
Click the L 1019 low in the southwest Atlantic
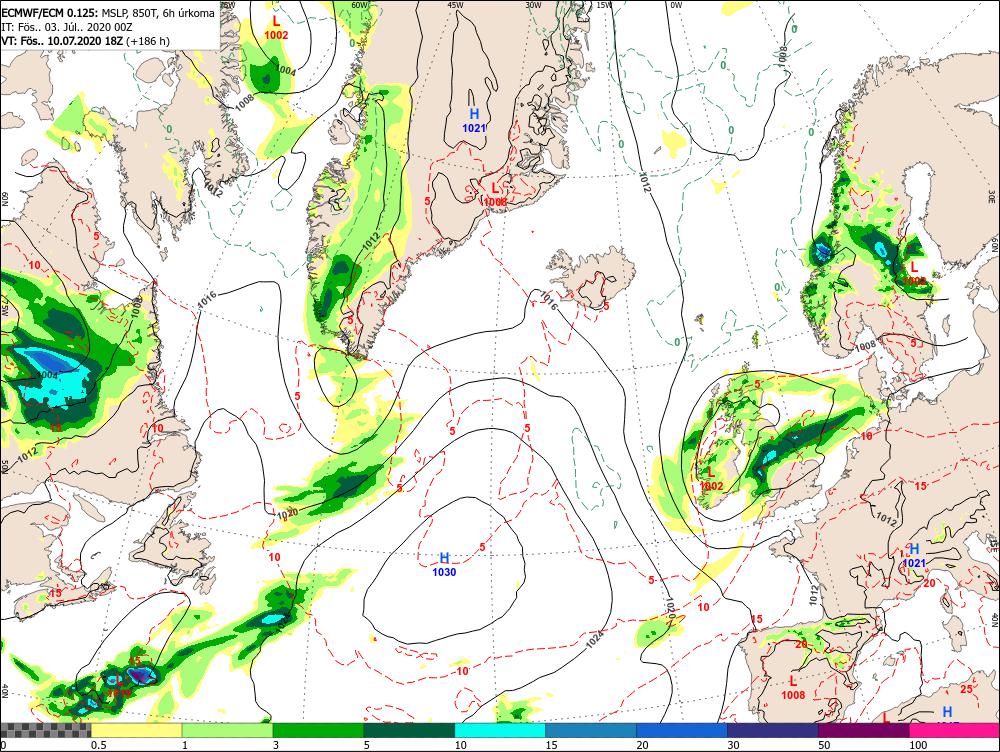[119, 686]
